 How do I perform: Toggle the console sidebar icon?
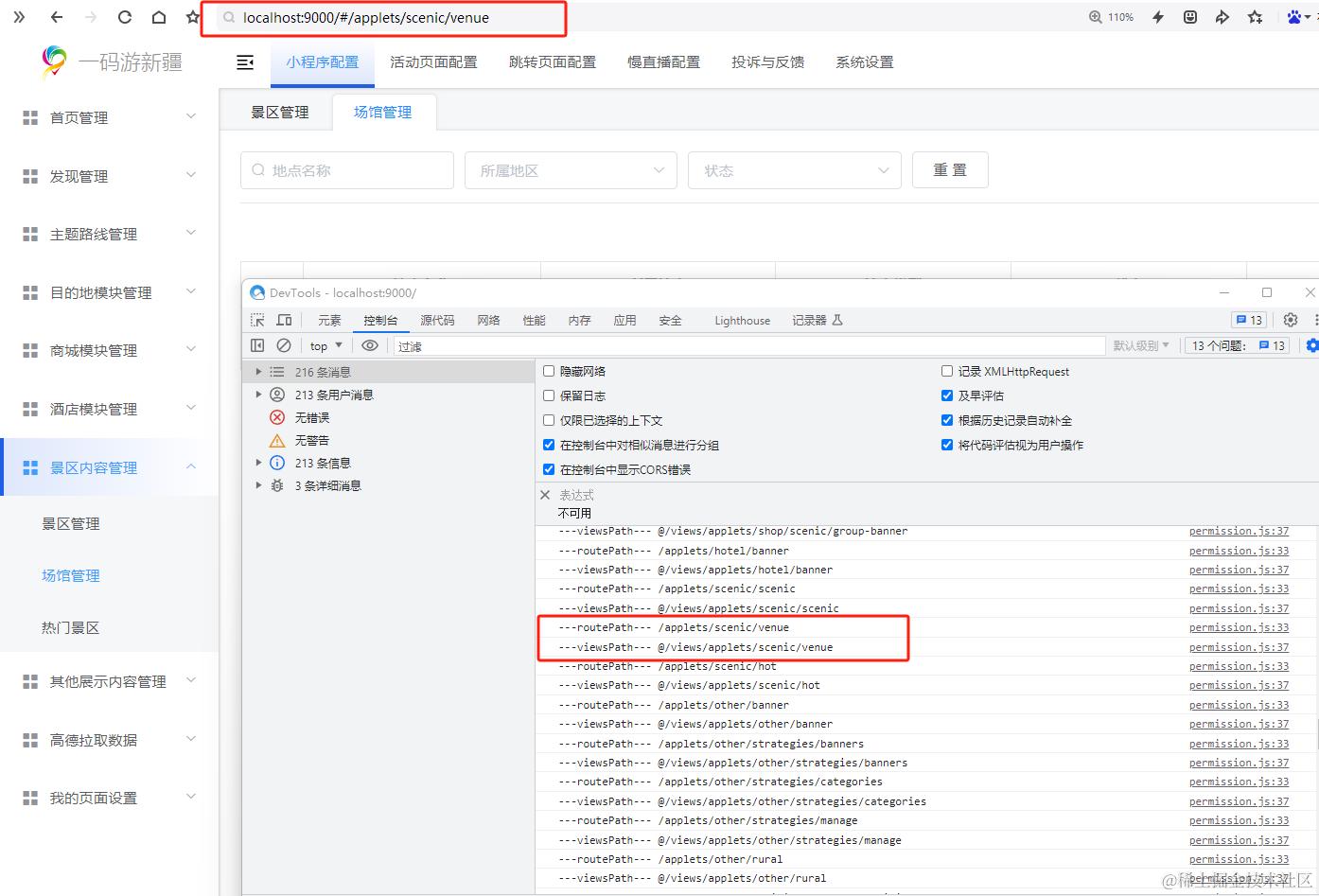[x=257, y=345]
